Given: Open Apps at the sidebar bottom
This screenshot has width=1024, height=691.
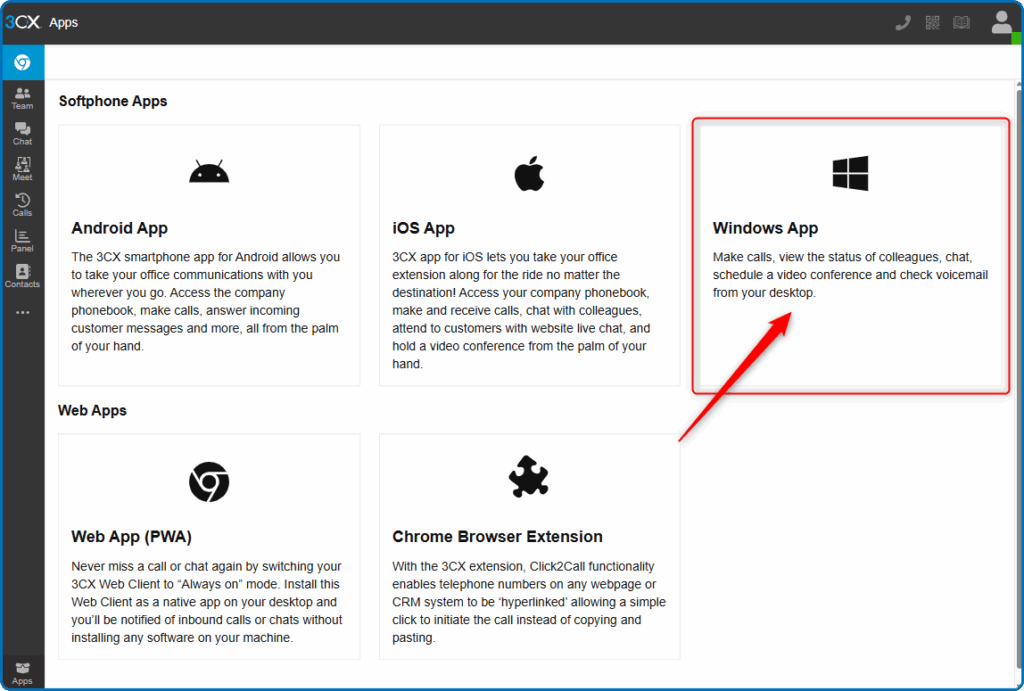Looking at the screenshot, I should click(x=22, y=673).
